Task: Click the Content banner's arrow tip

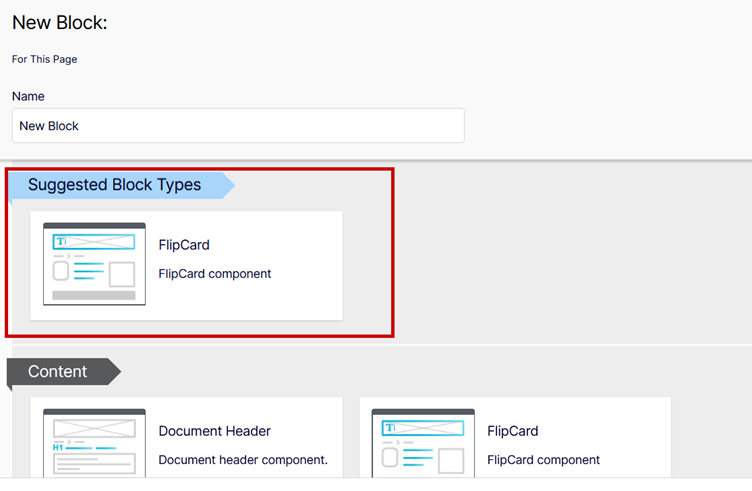Action: (115, 372)
